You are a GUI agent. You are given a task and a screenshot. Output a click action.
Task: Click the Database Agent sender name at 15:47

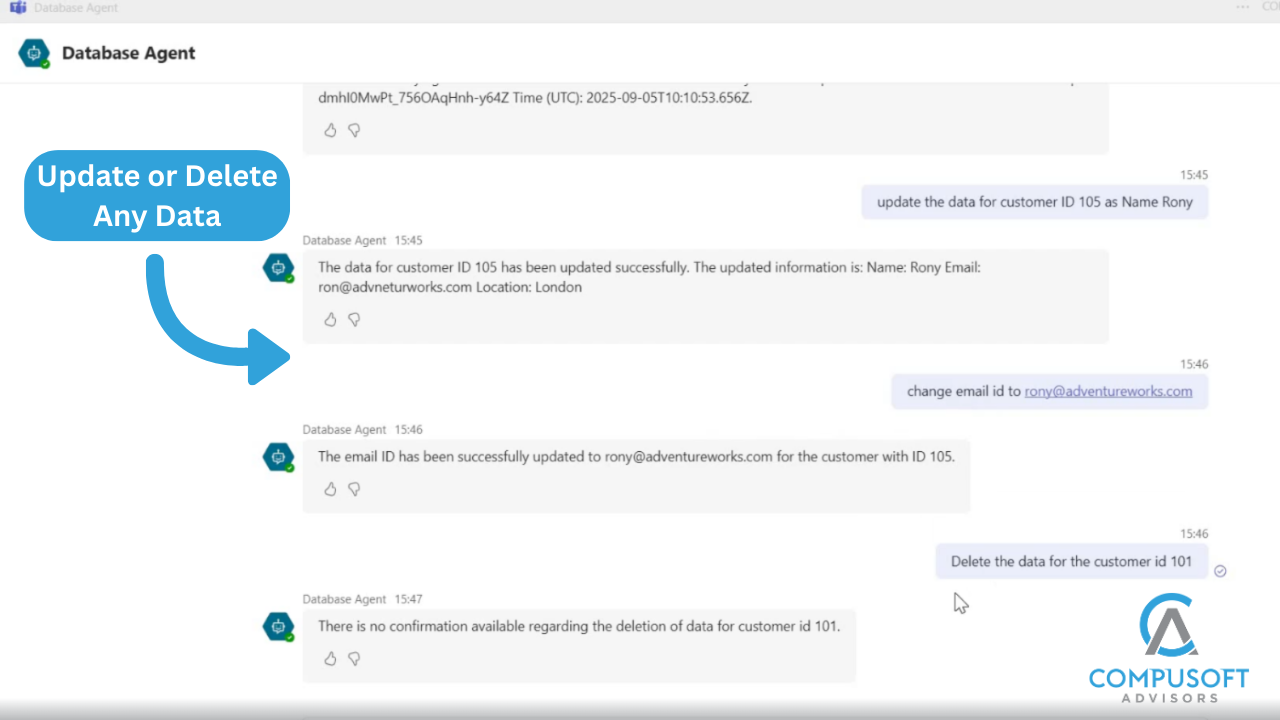pyautogui.click(x=344, y=599)
